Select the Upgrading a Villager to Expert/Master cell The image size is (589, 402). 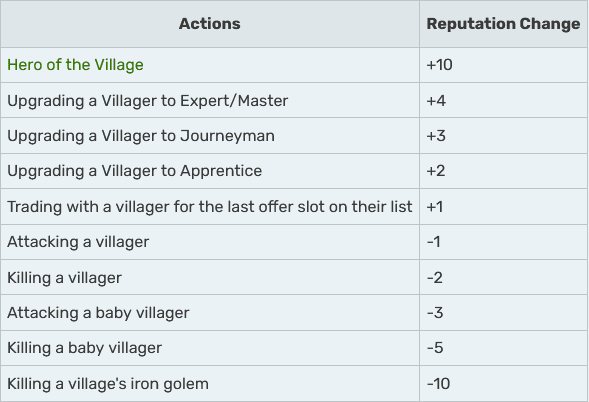[x=210, y=100]
